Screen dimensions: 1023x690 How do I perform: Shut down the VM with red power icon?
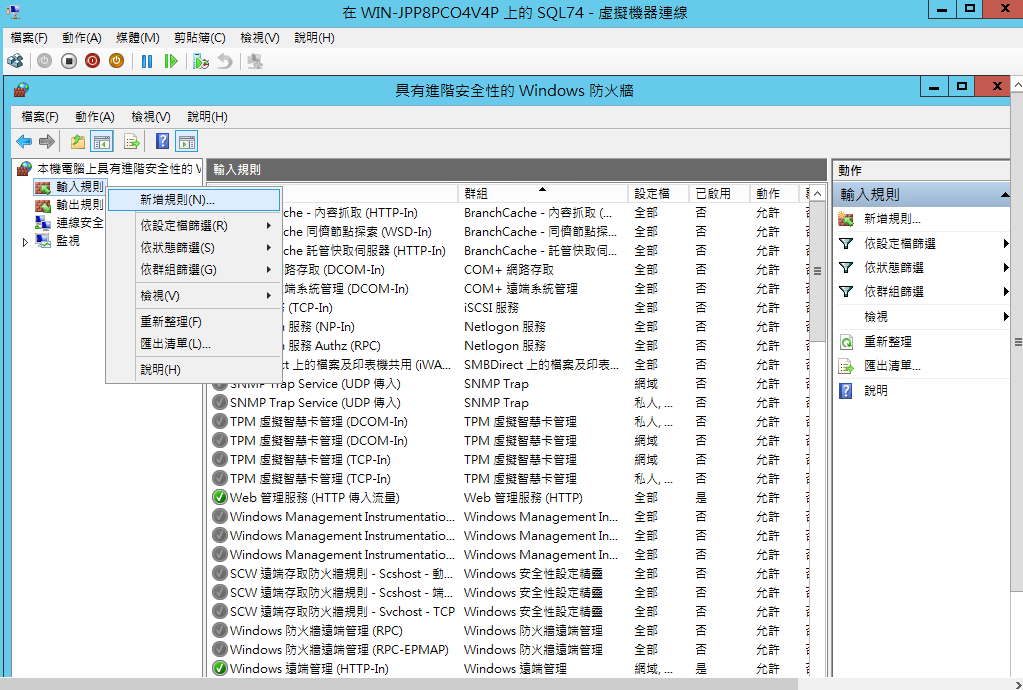click(x=93, y=61)
